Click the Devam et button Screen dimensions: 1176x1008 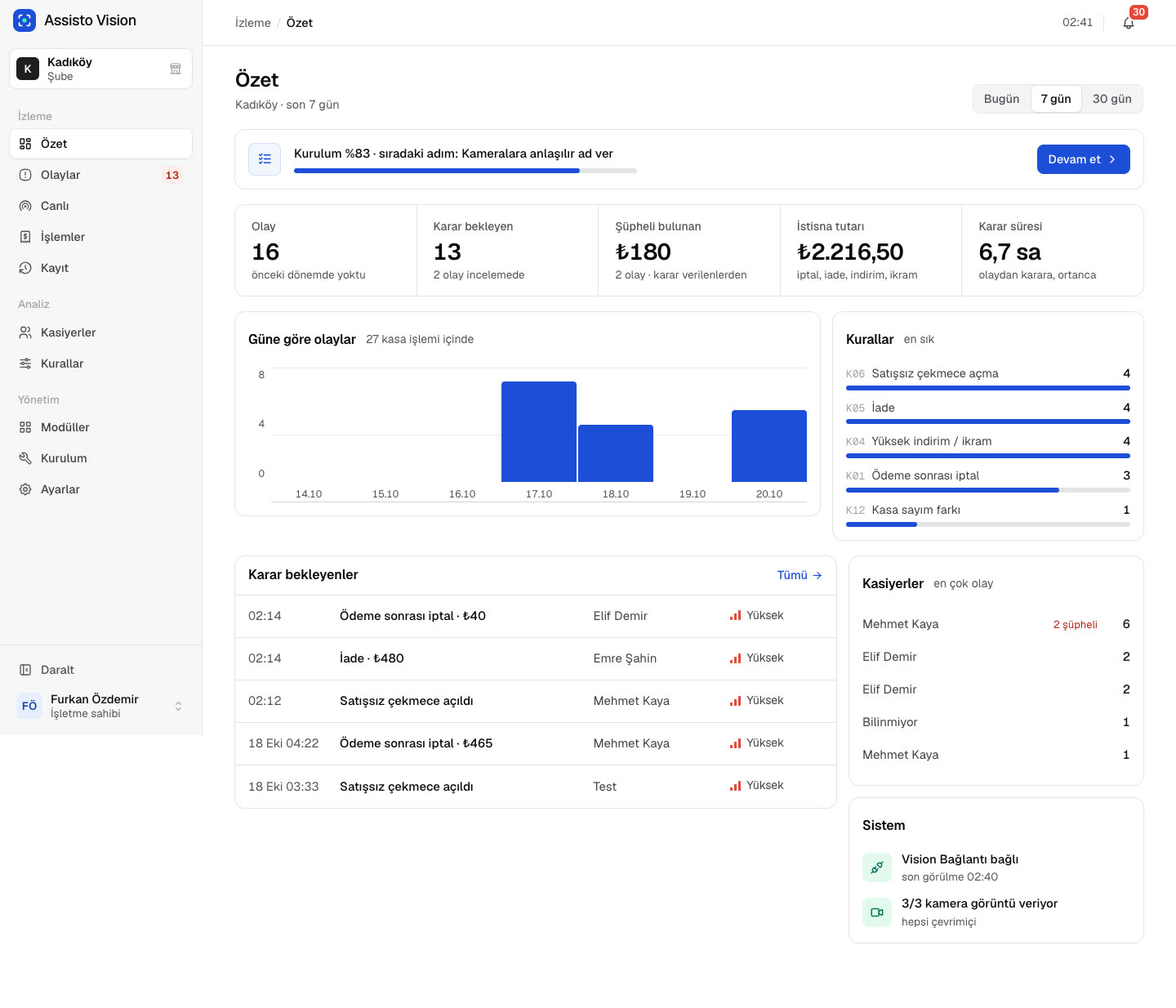pyautogui.click(x=1084, y=159)
